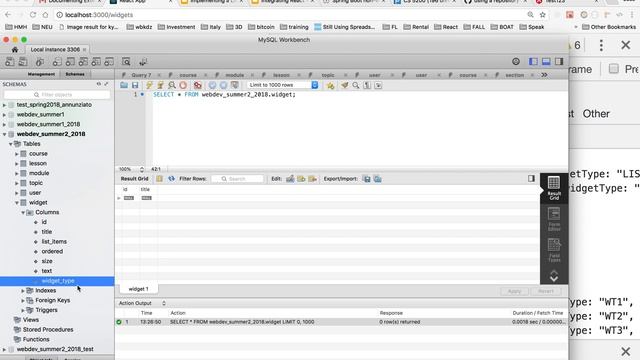The height and width of the screenshot is (360, 640).
Task: Open the Form Editor result view
Action: pos(554,219)
